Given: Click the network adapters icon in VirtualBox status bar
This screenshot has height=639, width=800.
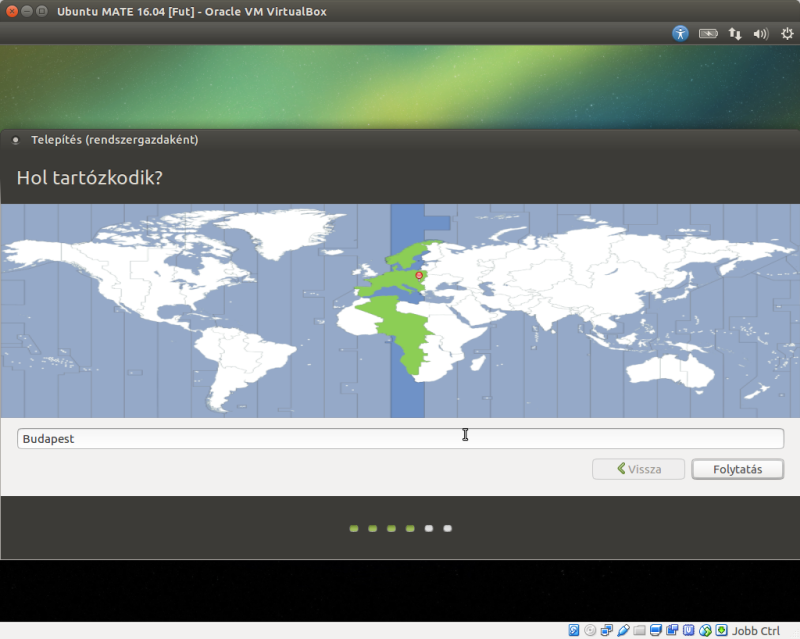Looking at the screenshot, I should click(x=607, y=630).
